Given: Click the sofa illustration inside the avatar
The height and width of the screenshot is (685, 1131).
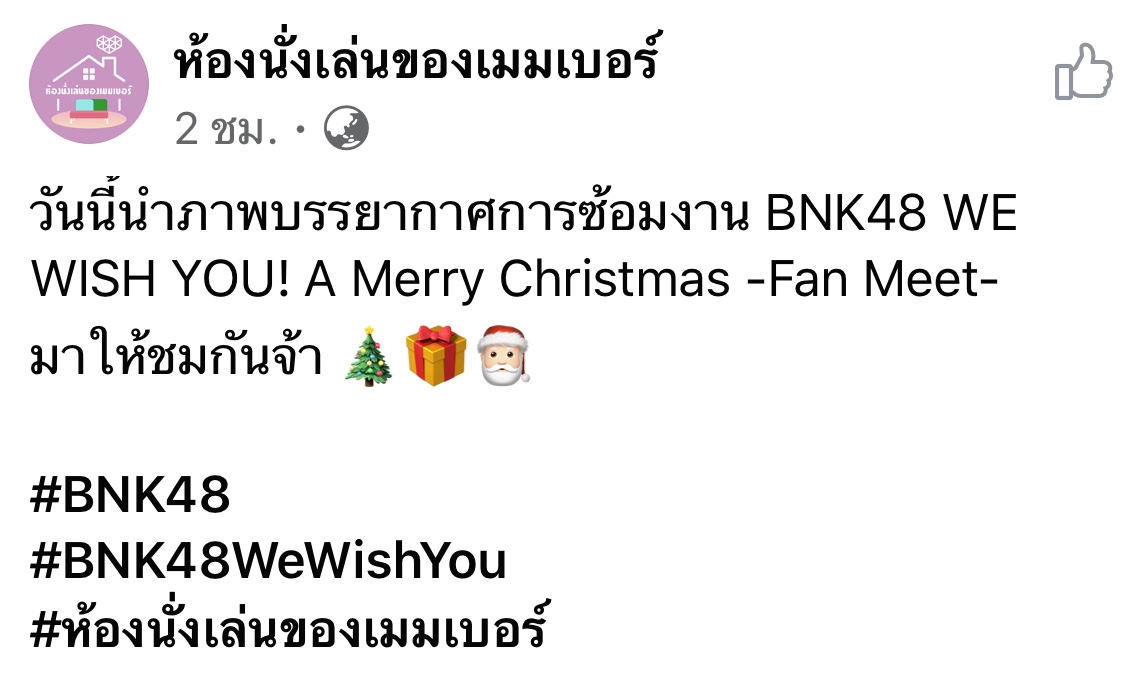Looking at the screenshot, I should pos(90,109).
